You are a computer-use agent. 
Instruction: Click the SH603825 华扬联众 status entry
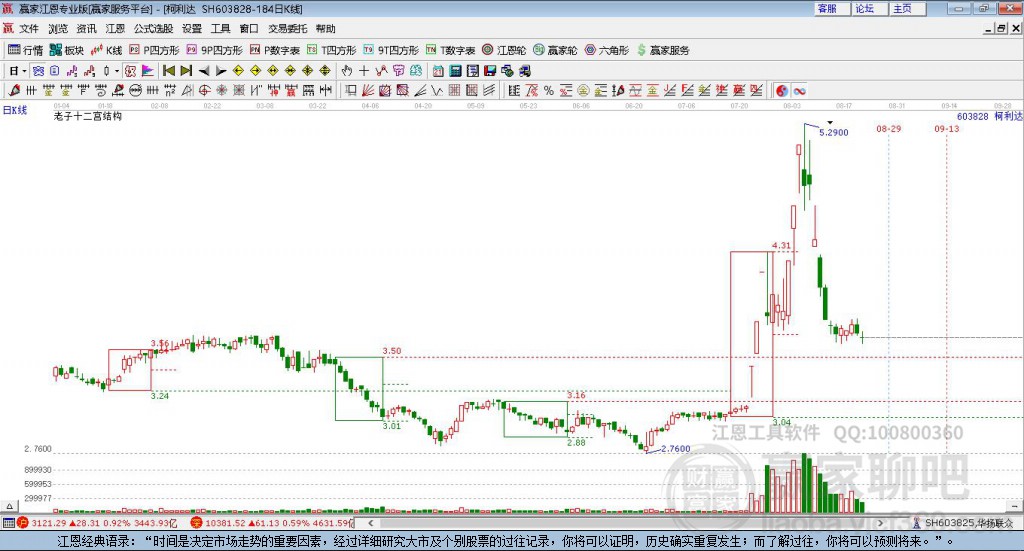click(965, 523)
